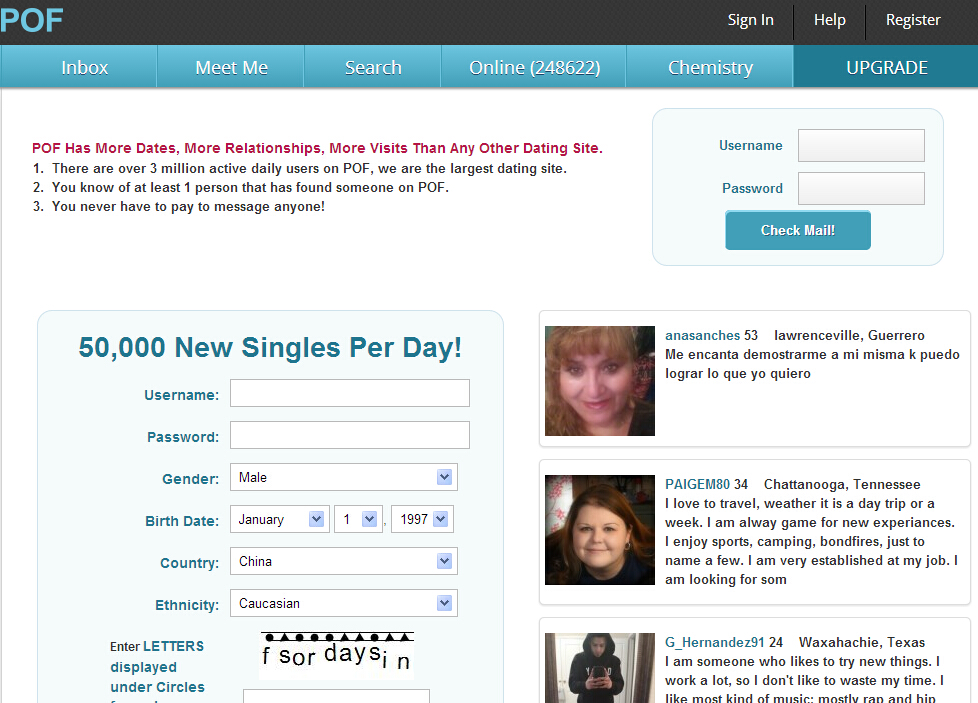Click text 'You never have to pay to message anyone!'
The width and height of the screenshot is (978, 703).
[188, 206]
